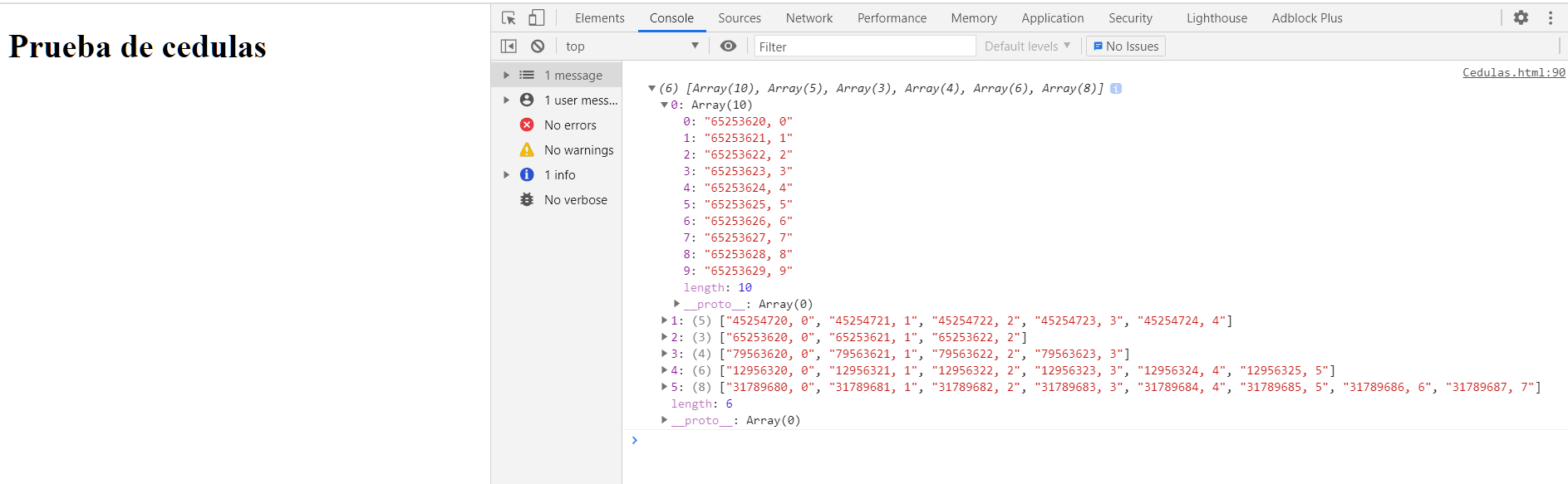Collapse the top-level (6) array output

652,88
